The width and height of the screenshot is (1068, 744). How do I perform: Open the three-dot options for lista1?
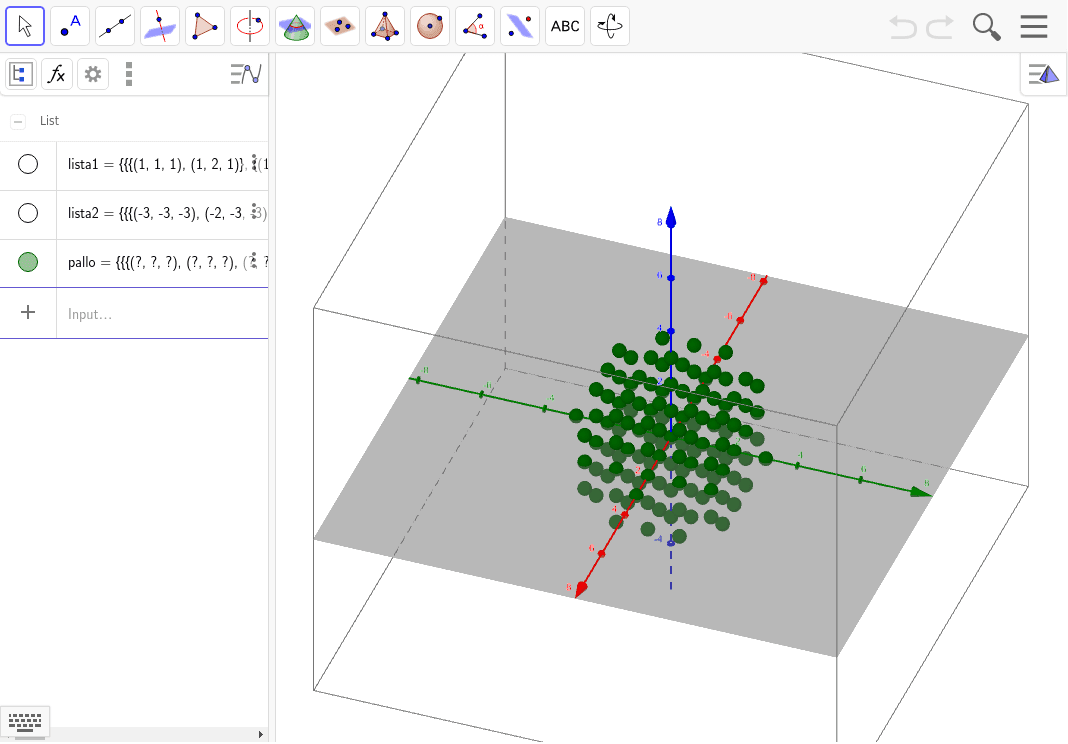pos(255,164)
